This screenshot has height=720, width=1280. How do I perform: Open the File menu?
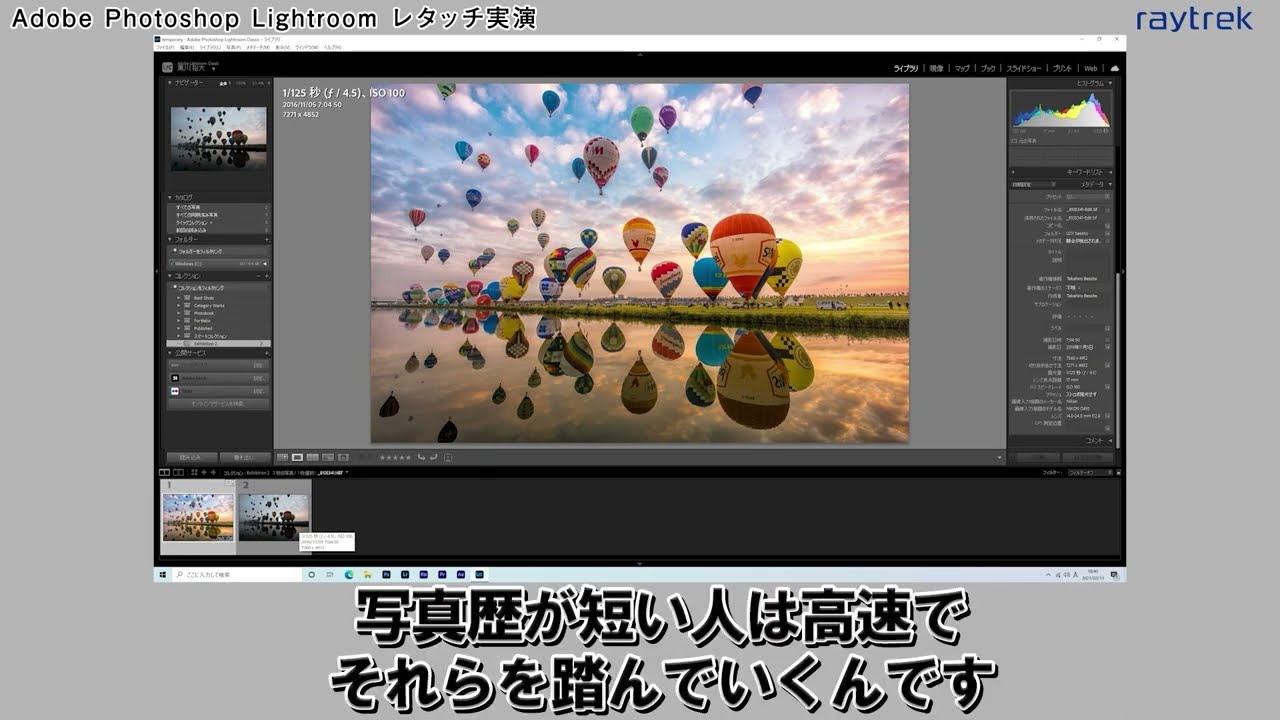[x=166, y=47]
